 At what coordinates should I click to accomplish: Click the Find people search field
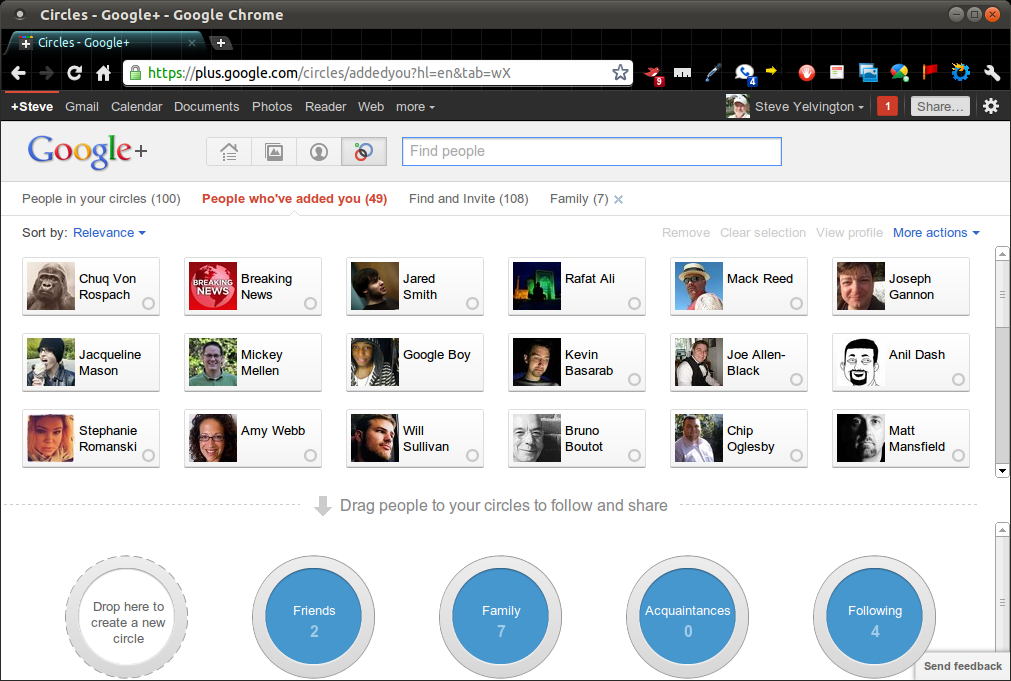tap(592, 152)
